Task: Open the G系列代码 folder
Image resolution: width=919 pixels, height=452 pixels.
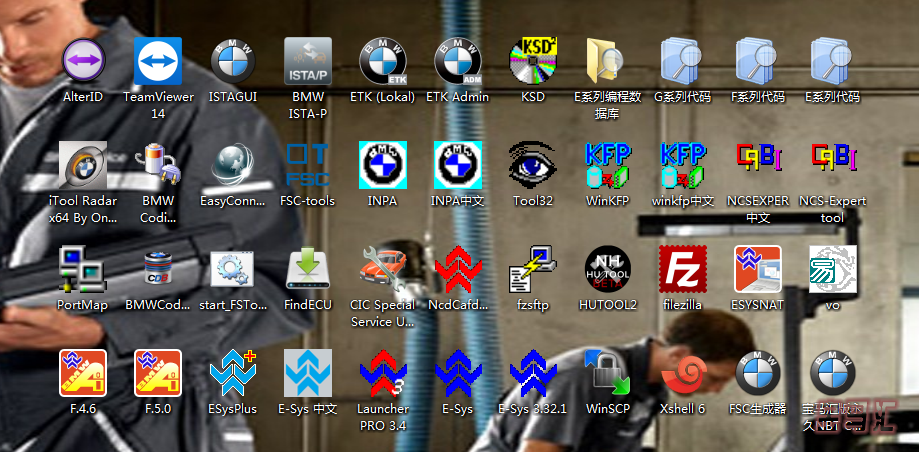Action: pos(683,61)
